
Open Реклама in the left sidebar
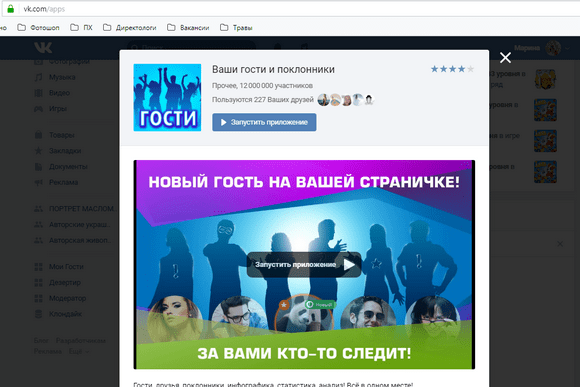pyautogui.click(x=63, y=182)
